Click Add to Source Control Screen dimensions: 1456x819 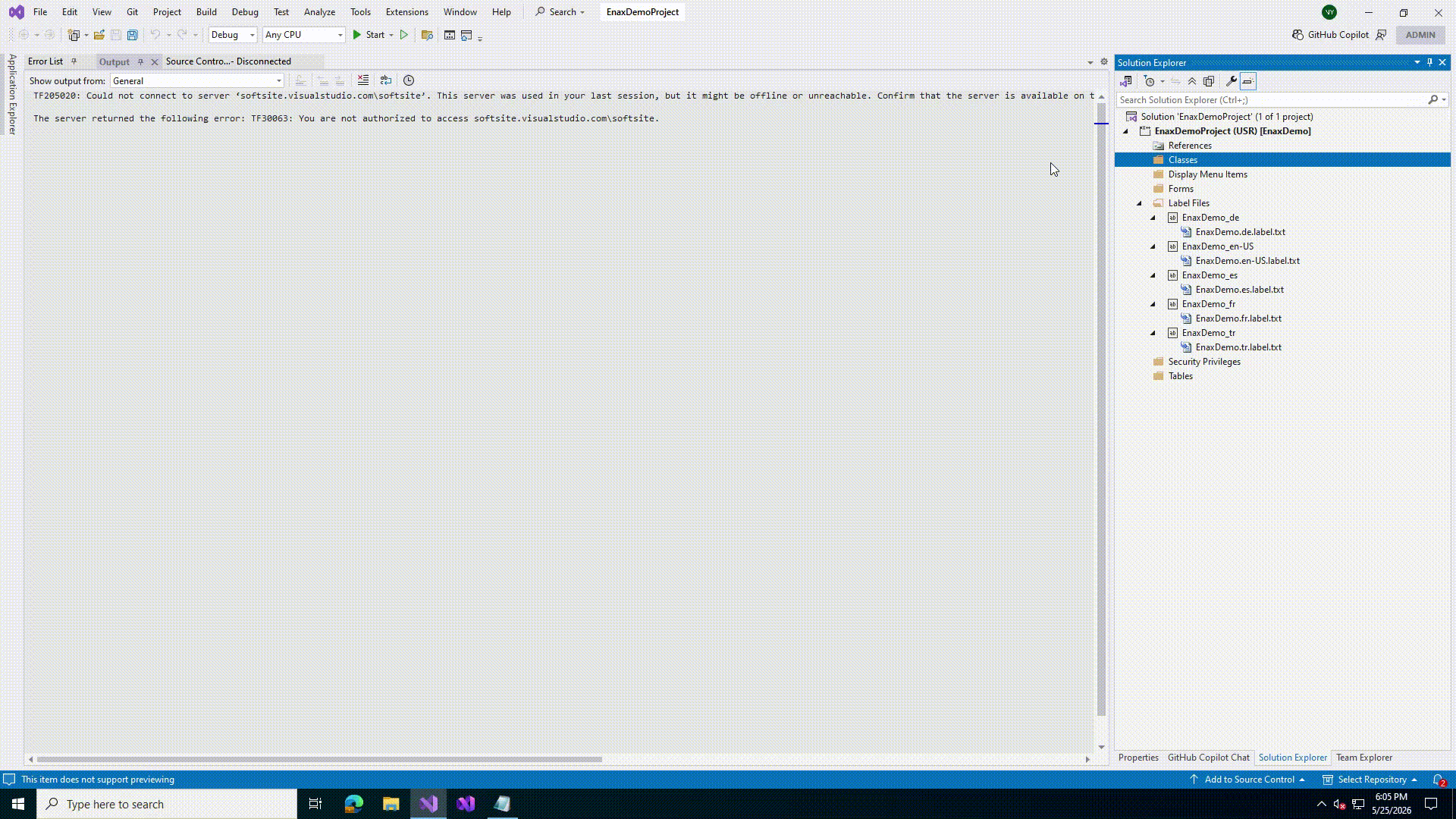click(1247, 780)
